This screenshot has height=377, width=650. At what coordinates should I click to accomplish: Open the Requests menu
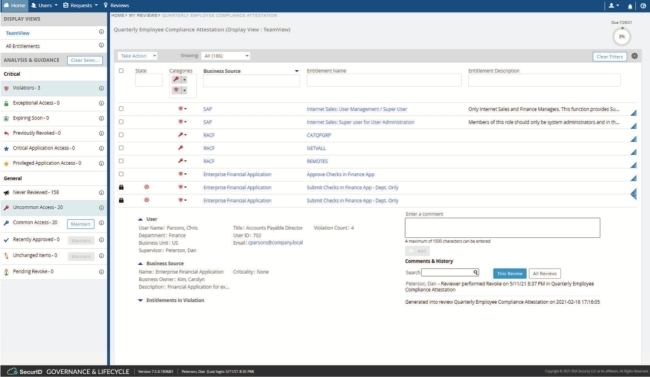point(80,5)
